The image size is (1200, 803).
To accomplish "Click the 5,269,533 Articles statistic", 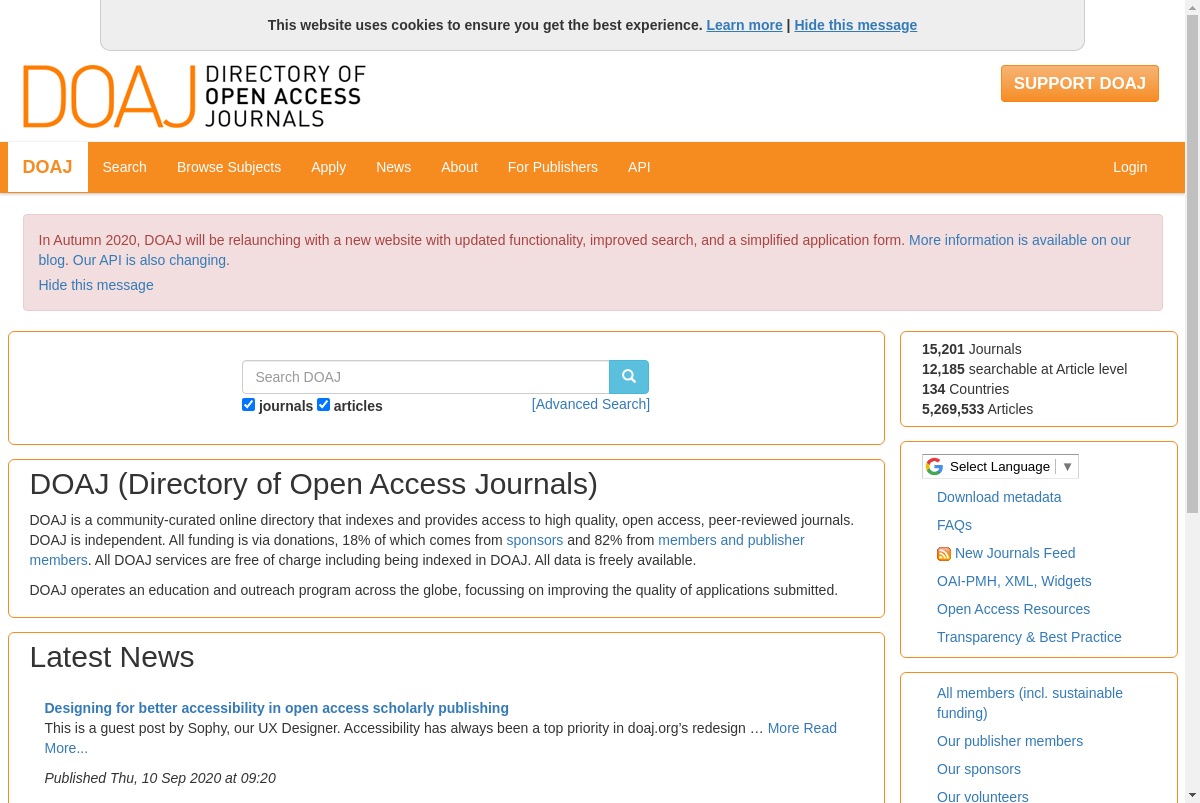I will [977, 409].
